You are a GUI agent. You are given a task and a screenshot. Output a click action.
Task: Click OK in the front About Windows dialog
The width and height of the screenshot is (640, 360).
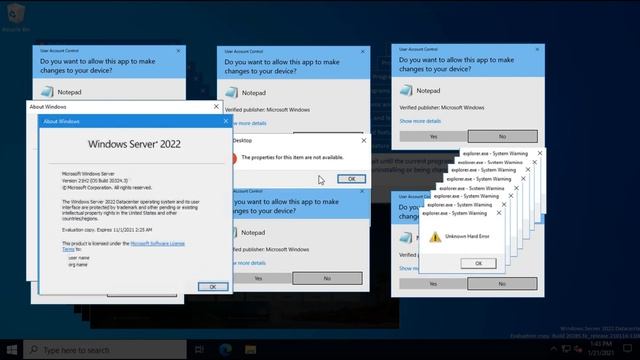(213, 287)
